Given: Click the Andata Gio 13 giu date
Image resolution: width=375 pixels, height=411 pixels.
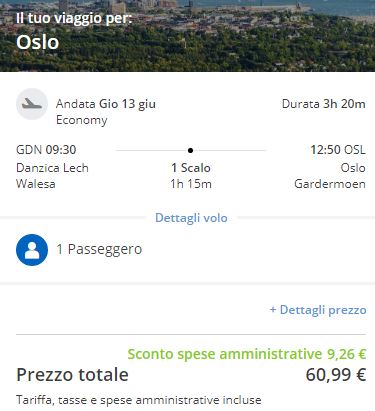Looking at the screenshot, I should 106,104.
